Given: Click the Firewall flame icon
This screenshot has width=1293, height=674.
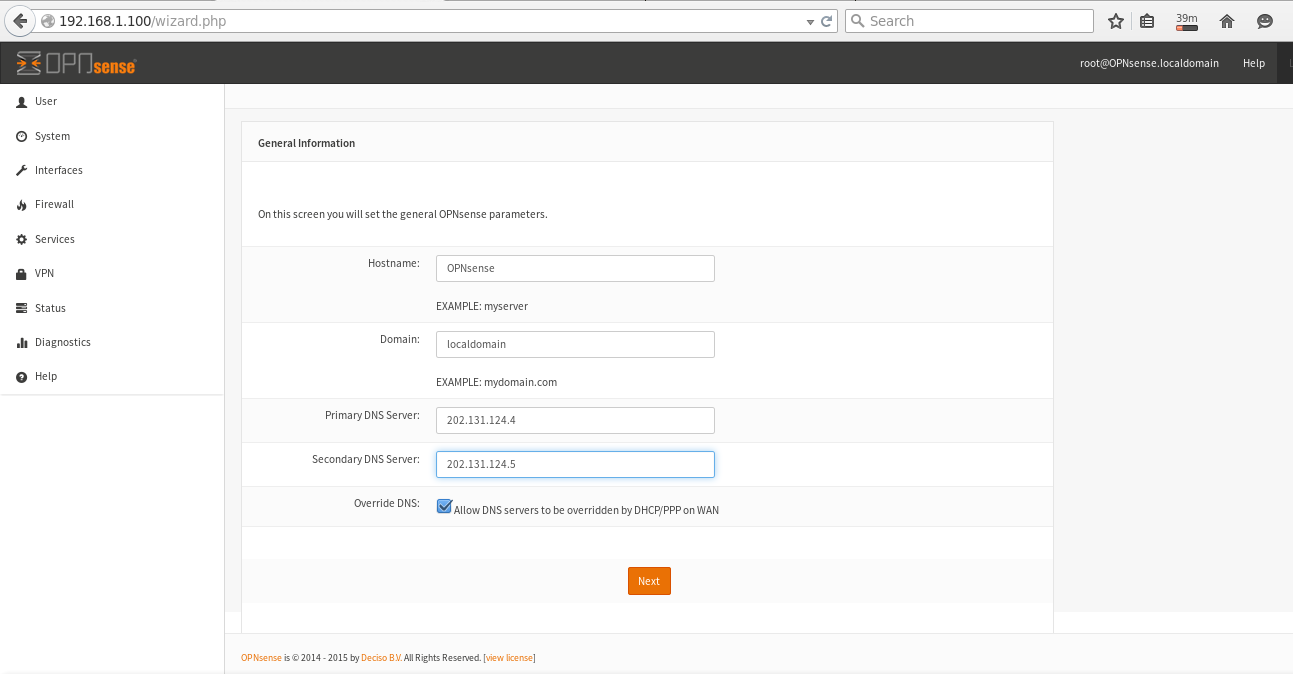Looking at the screenshot, I should pos(21,205).
